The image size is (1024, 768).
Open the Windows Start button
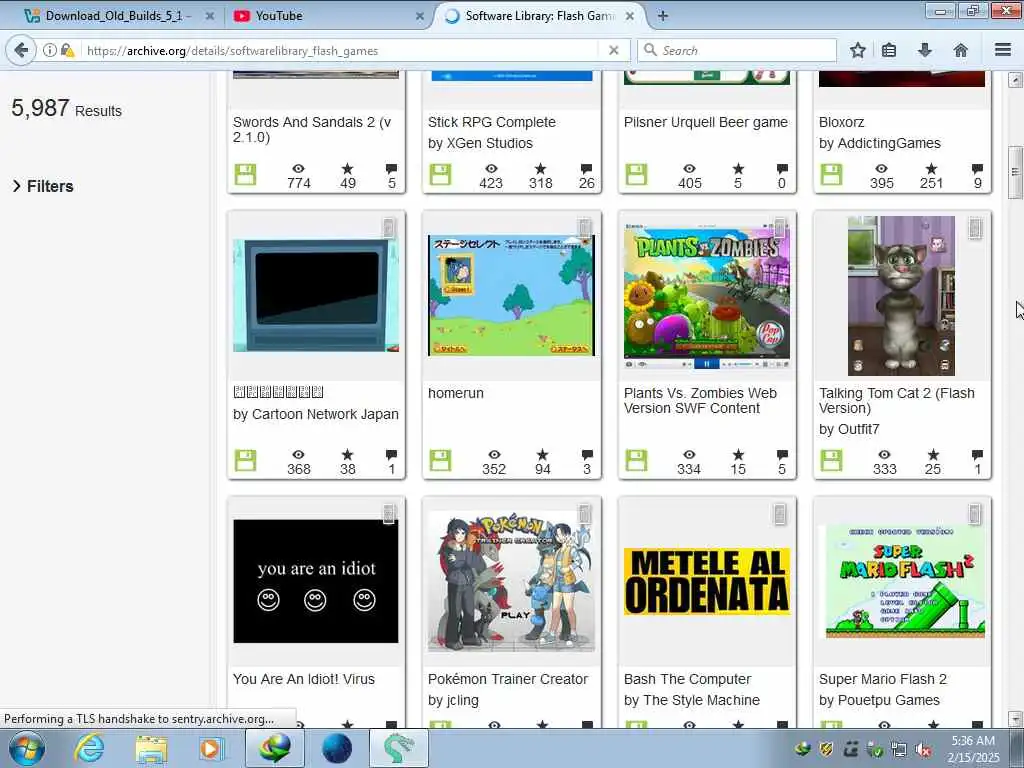coord(27,748)
